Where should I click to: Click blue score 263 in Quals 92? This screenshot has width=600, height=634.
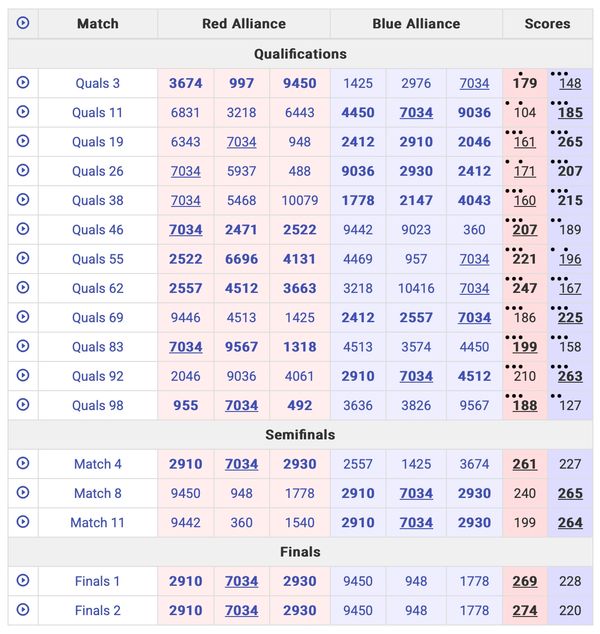[570, 377]
